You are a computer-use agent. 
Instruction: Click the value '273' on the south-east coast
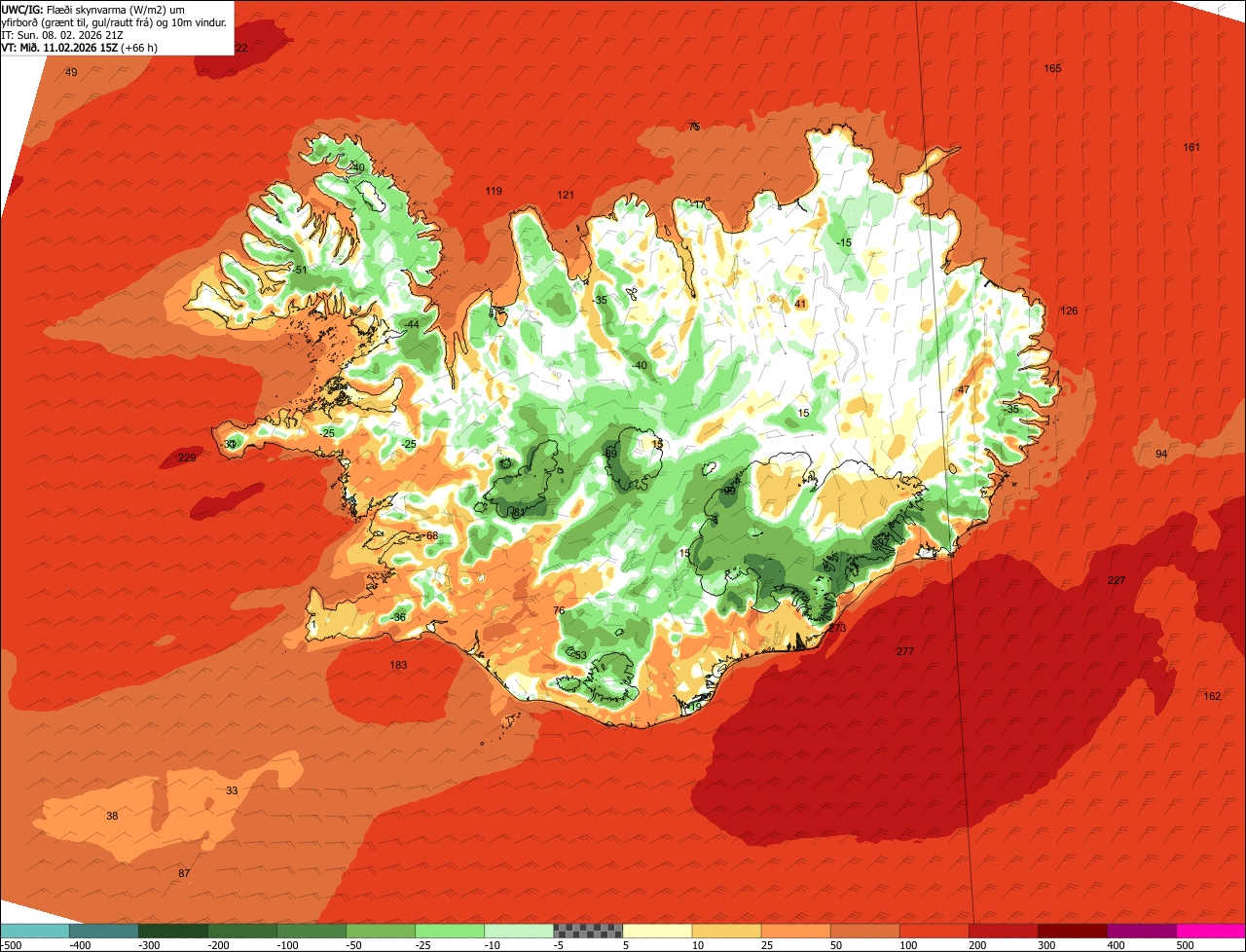pos(837,628)
